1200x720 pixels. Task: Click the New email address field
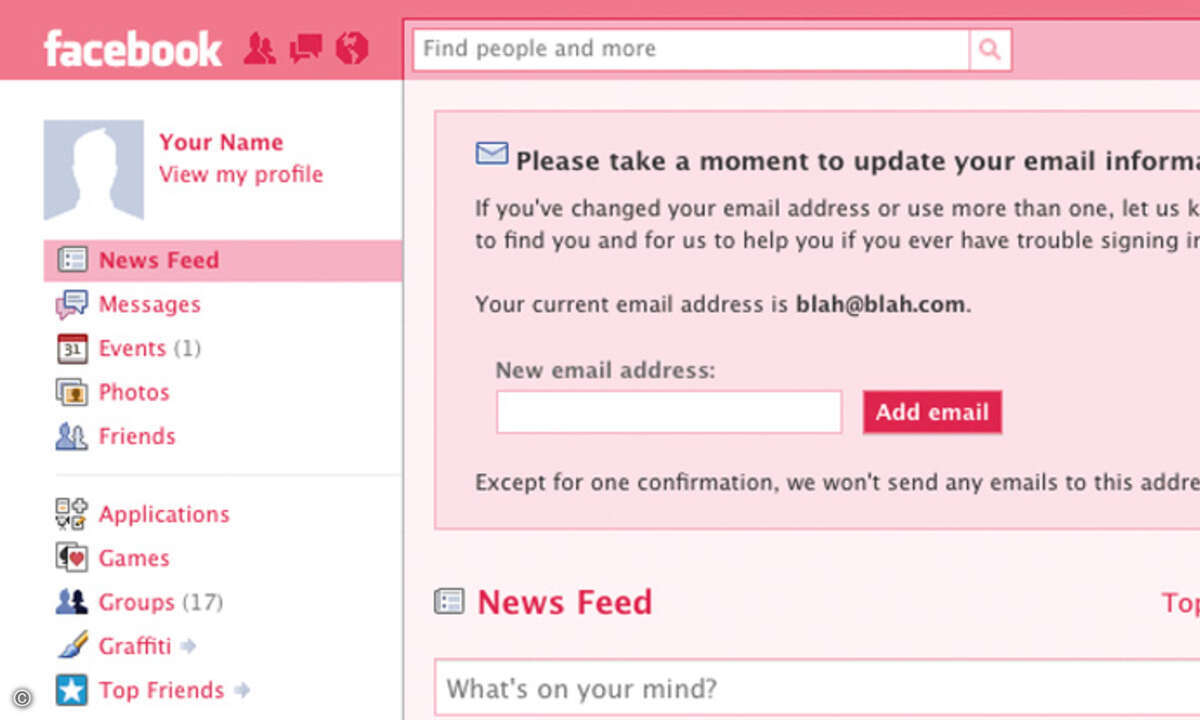click(x=669, y=412)
